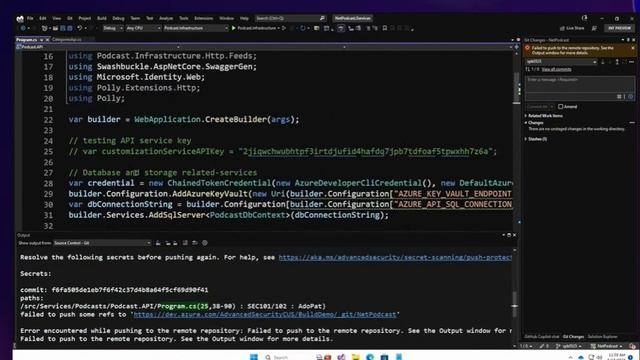Screen dimensions: 640x360
Task: Click the Visual Studio taskbar icon
Action: click(341, 357)
